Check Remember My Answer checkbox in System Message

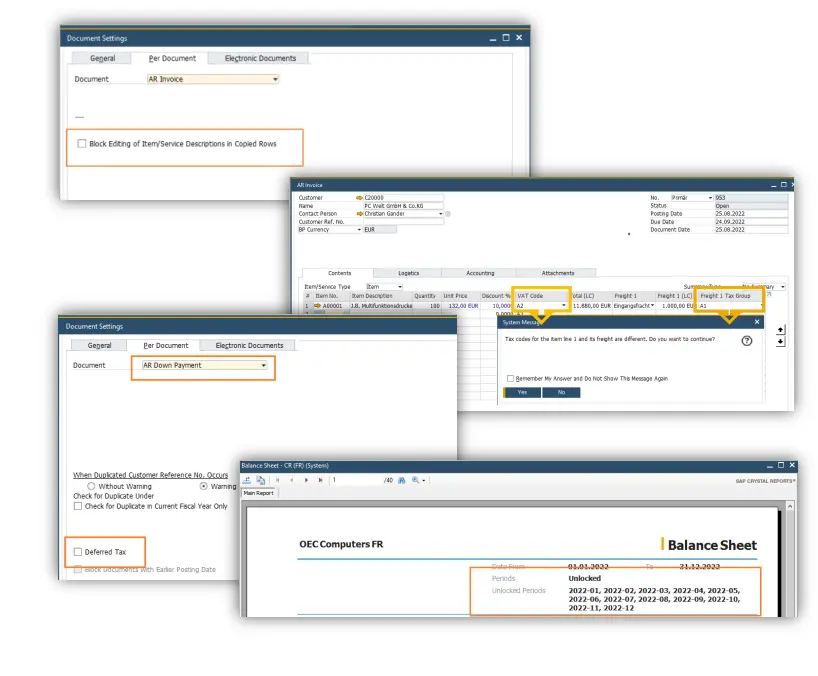tap(510, 378)
